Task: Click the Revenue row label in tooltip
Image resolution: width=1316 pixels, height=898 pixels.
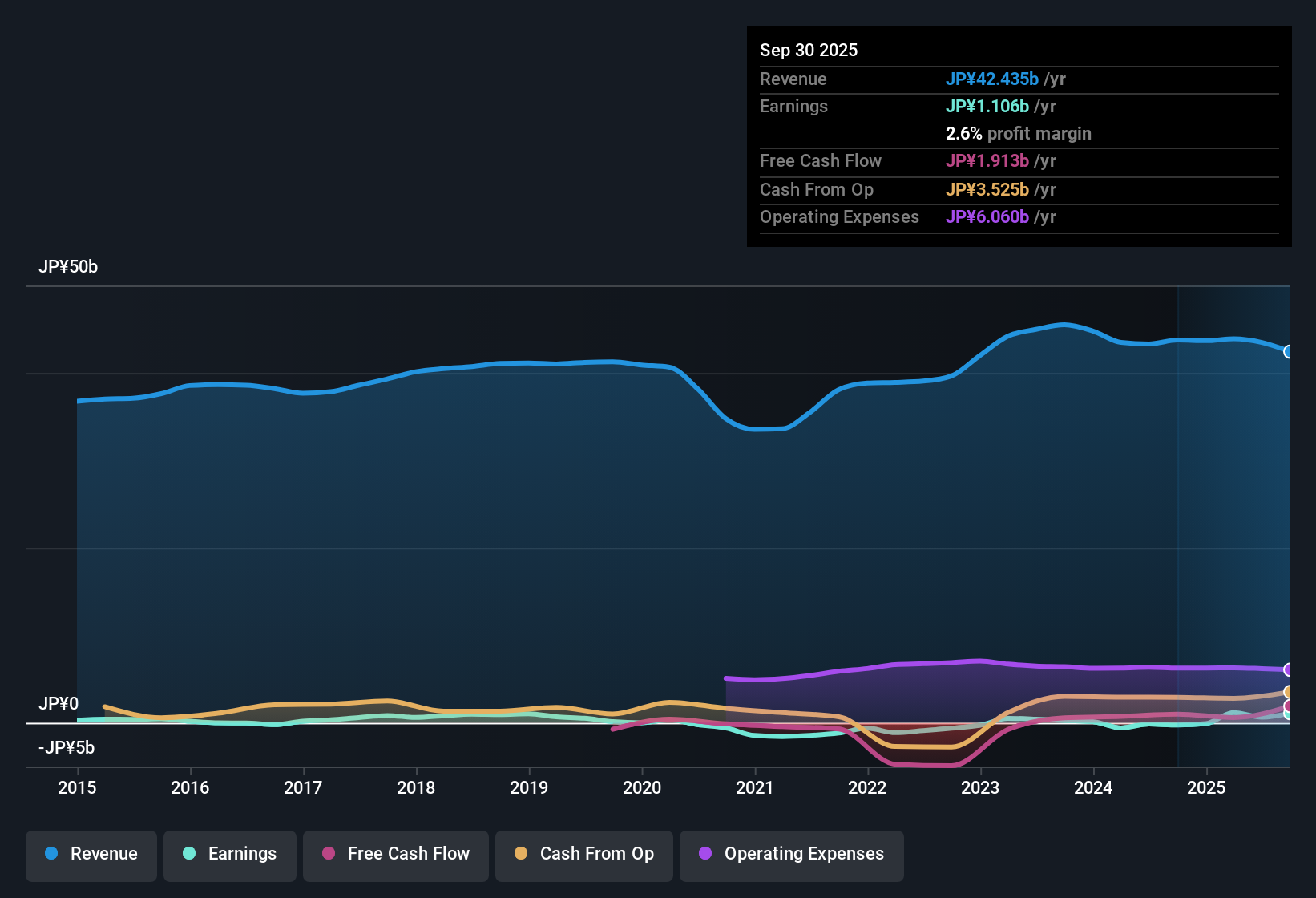Action: coord(793,79)
